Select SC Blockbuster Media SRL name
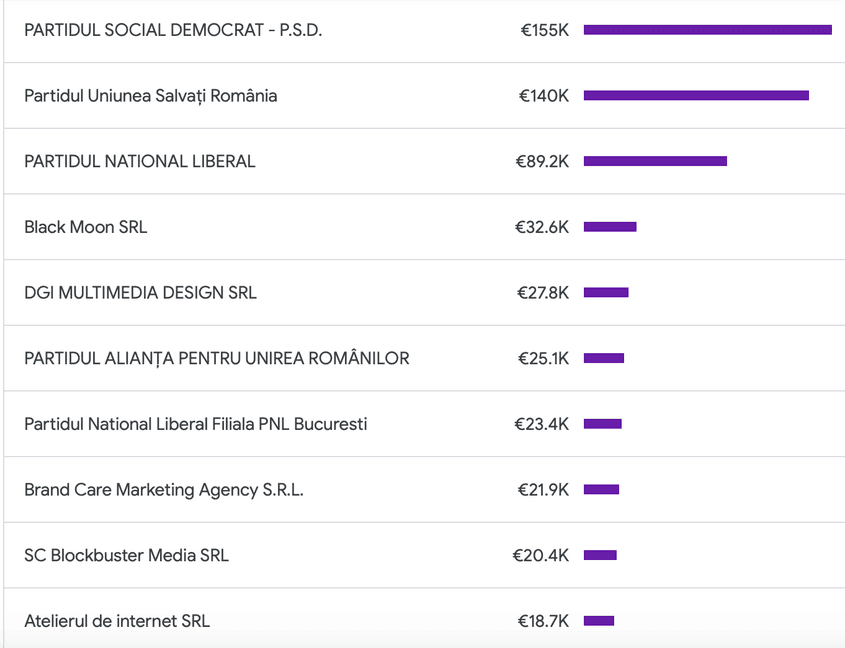 126,555
